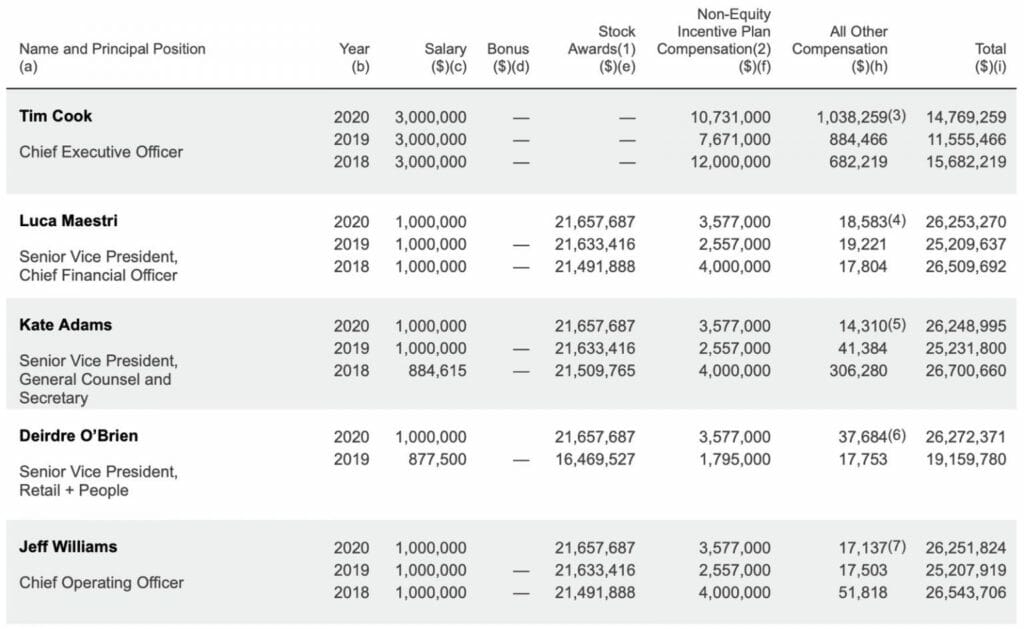1024x629 pixels.
Task: Click the Name and Principal Position header
Action: (x=112, y=49)
